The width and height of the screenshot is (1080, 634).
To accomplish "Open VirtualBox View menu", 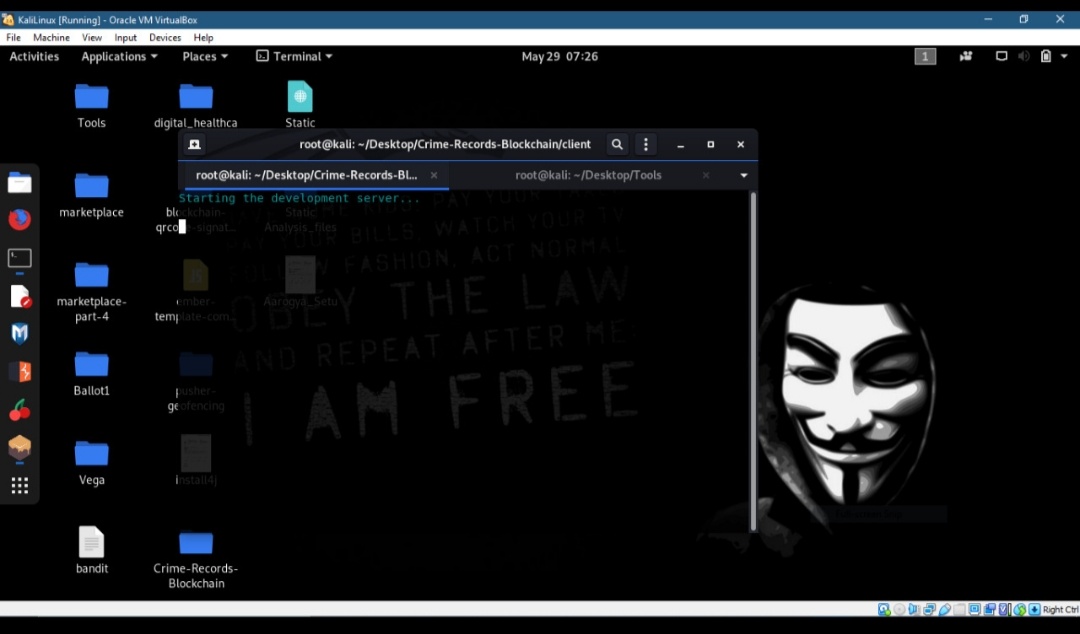I will (92, 38).
